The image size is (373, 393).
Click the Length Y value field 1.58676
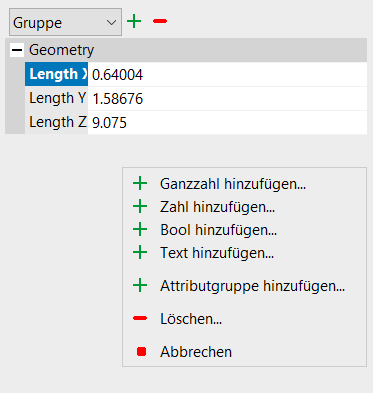[227, 99]
